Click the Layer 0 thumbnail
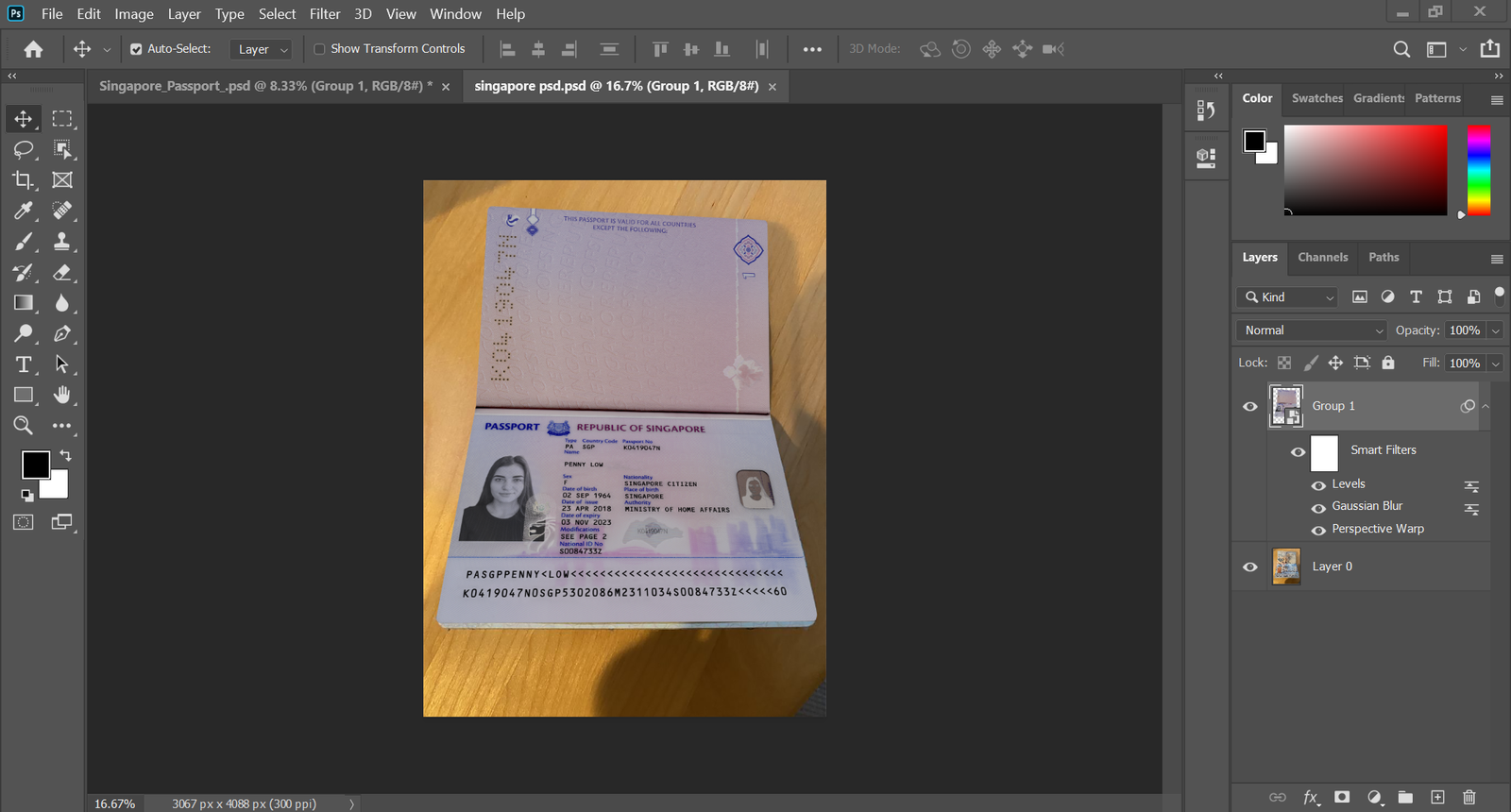Image resolution: width=1511 pixels, height=812 pixels. pyautogui.click(x=1286, y=567)
